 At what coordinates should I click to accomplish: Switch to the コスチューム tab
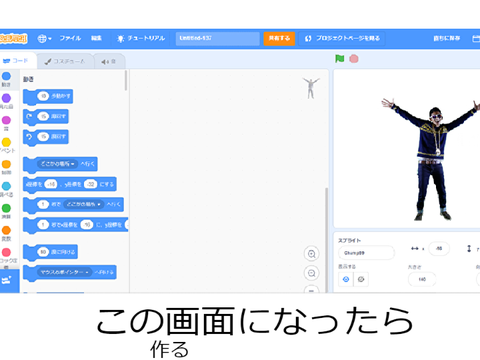[x=65, y=61]
